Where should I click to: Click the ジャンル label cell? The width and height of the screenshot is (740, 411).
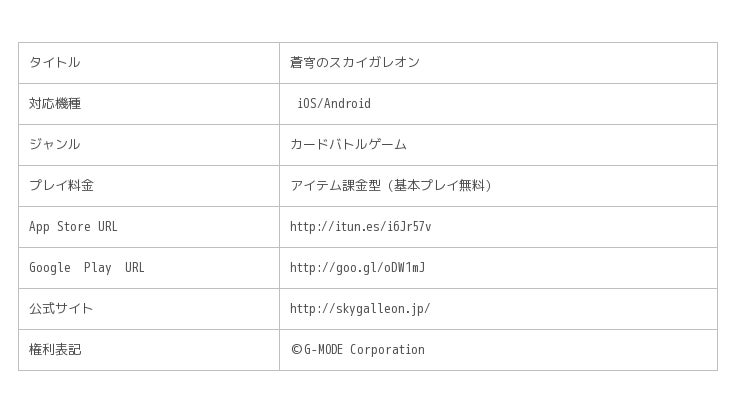click(54, 145)
